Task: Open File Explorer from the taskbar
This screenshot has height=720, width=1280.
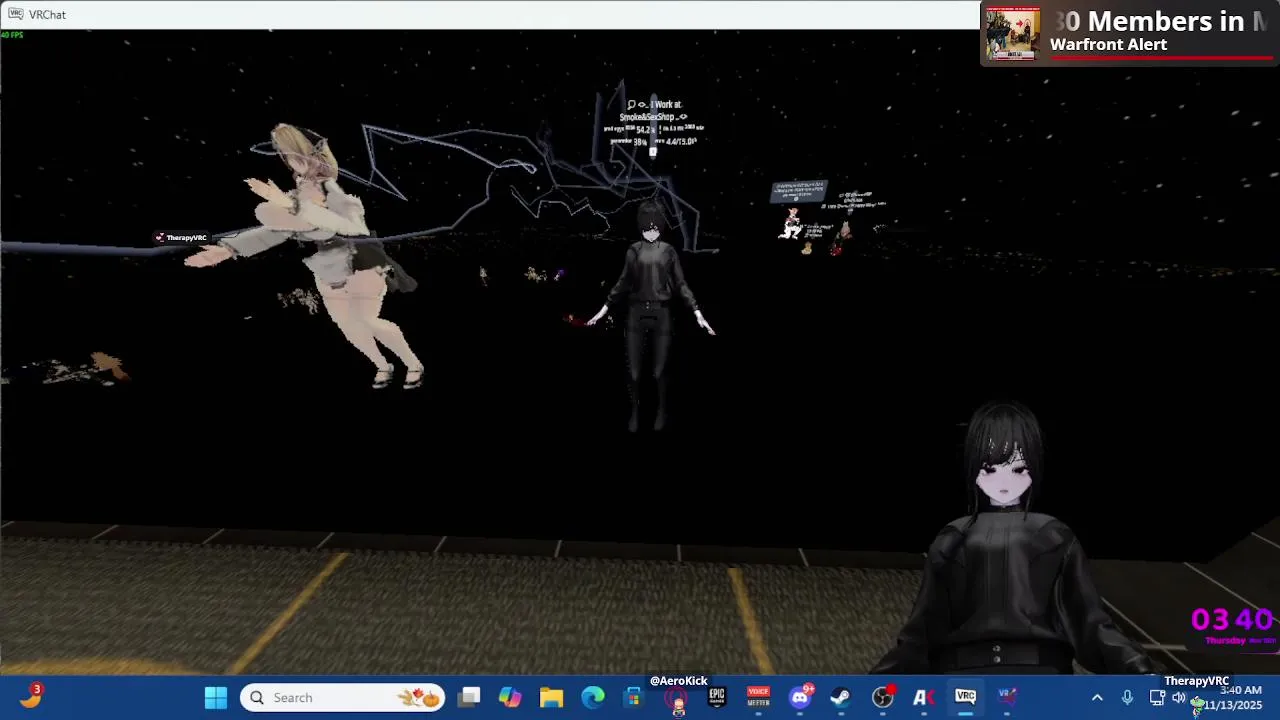Action: pos(551,697)
